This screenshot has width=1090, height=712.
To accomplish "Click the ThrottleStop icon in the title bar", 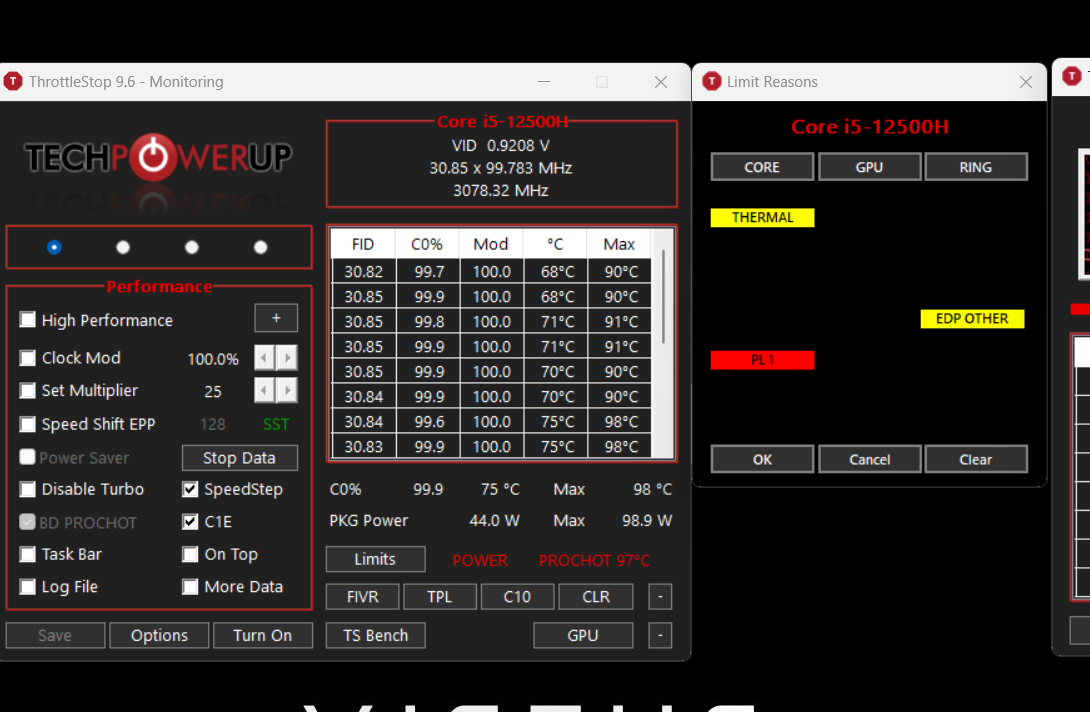I will coord(13,81).
